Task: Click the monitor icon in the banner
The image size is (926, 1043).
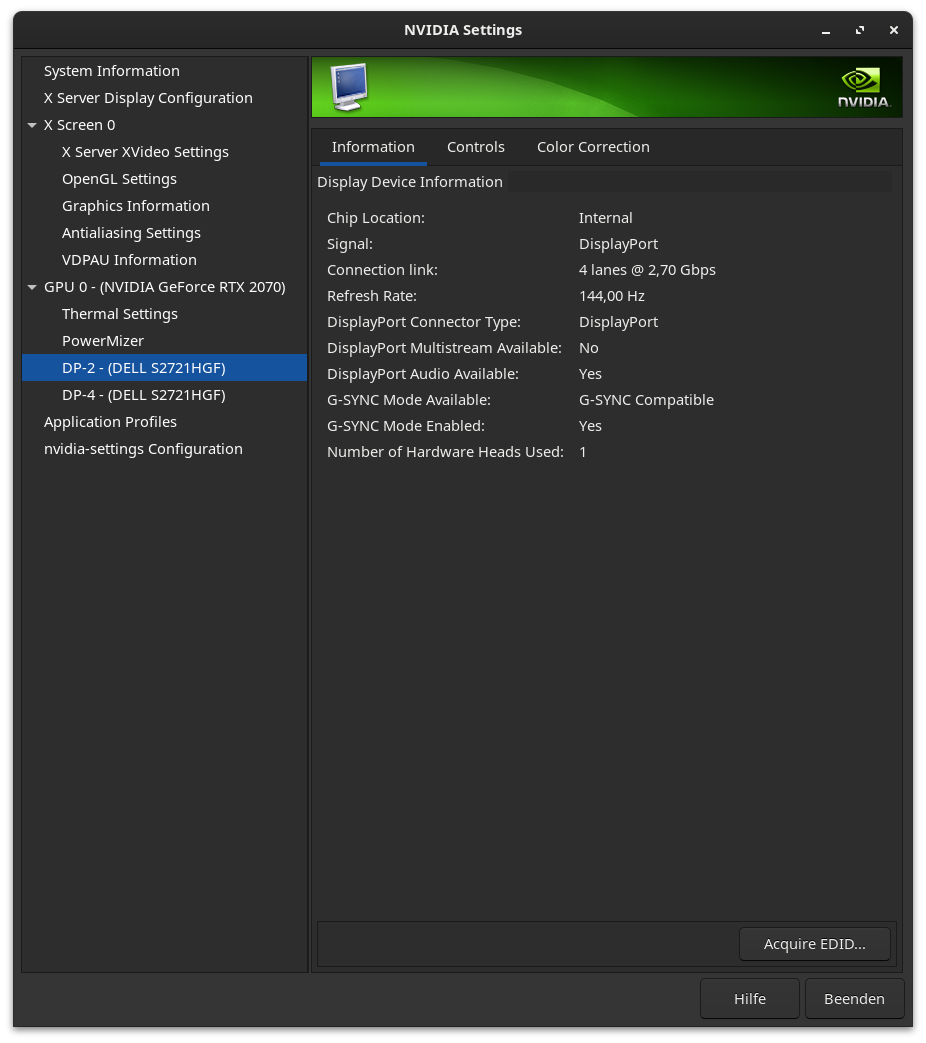Action: [349, 86]
